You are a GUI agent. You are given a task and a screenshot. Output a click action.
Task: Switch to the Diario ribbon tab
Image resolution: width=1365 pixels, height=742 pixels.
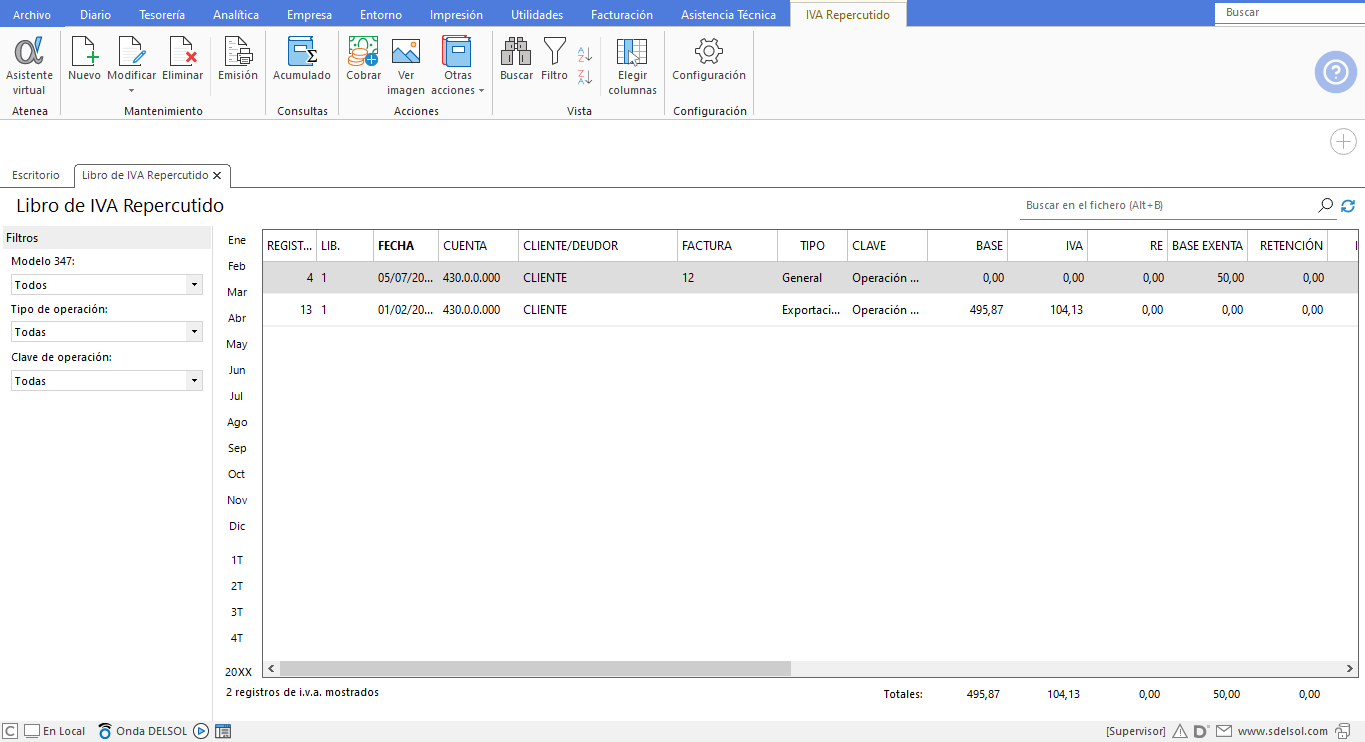[x=95, y=15]
